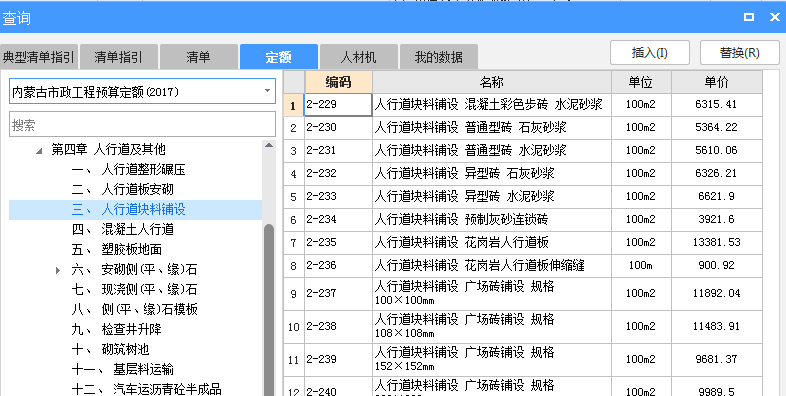The image size is (786, 396).
Task: Click the 编码 column header
Action: tap(338, 82)
